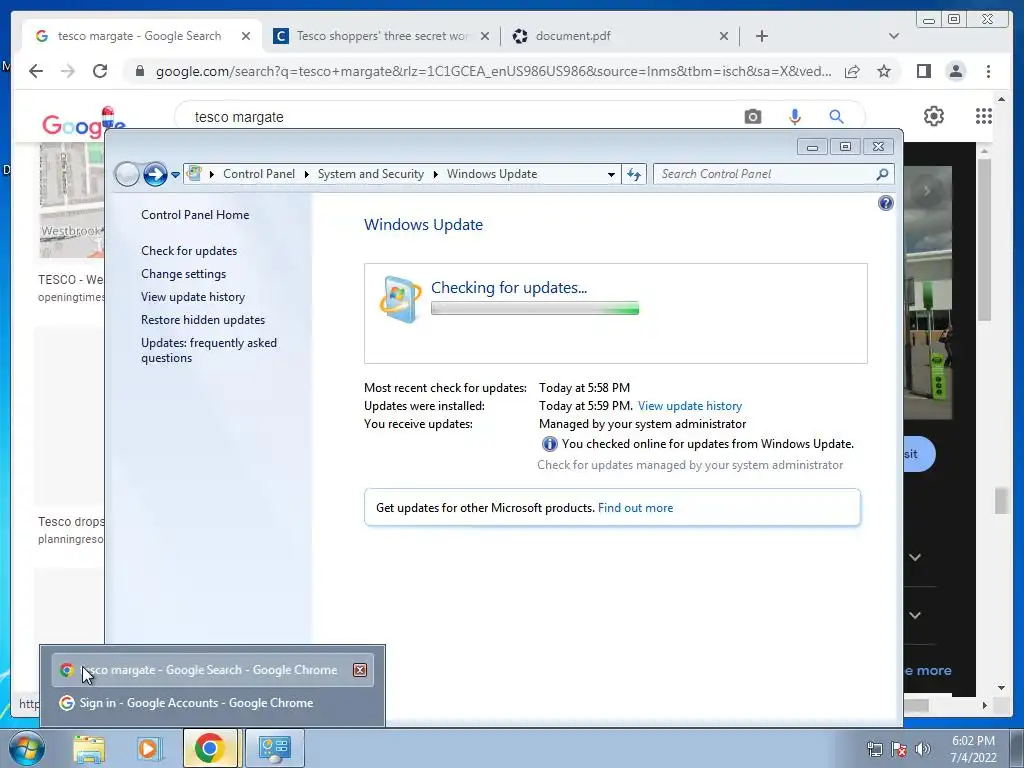Click the Chrome address bar URL
Screen dimensions: 1024x768
(493, 71)
